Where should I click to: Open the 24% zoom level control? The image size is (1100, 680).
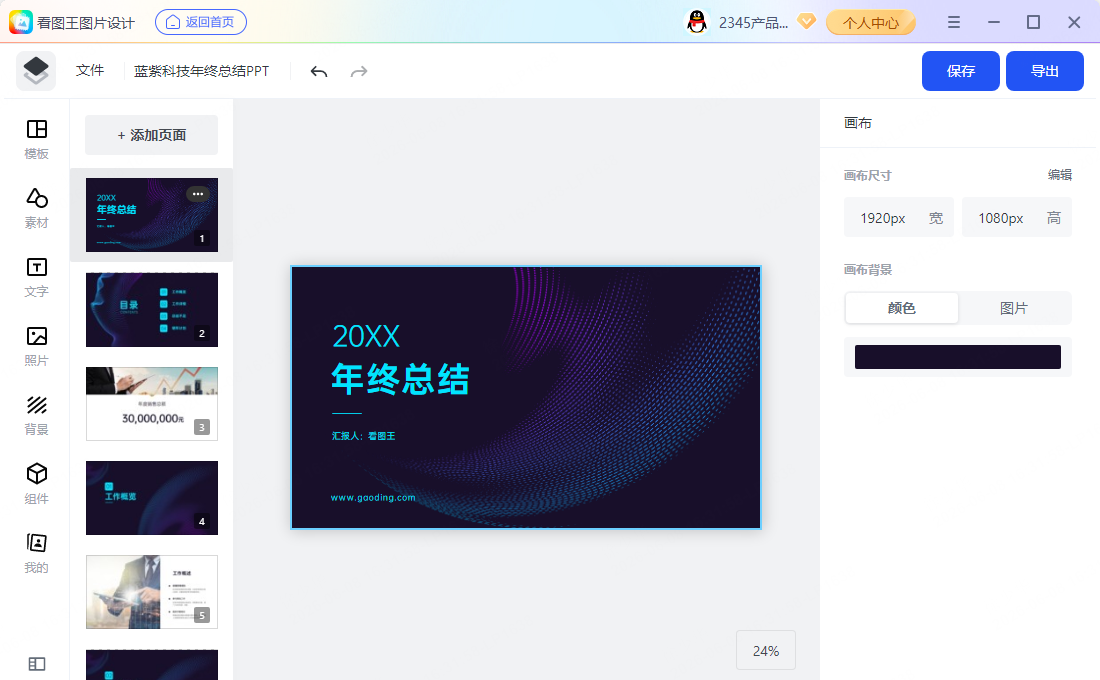click(766, 651)
